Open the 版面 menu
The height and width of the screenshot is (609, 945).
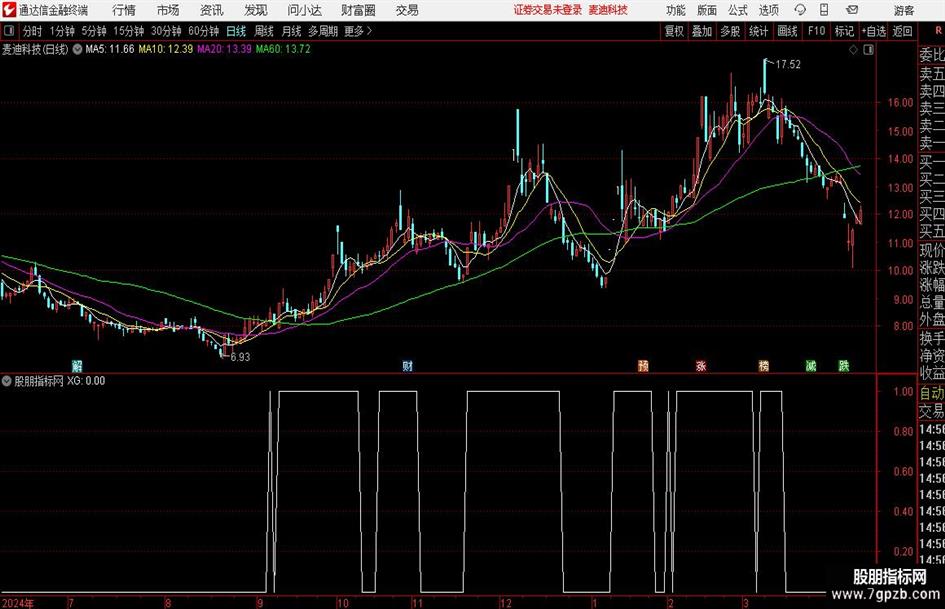pos(707,10)
